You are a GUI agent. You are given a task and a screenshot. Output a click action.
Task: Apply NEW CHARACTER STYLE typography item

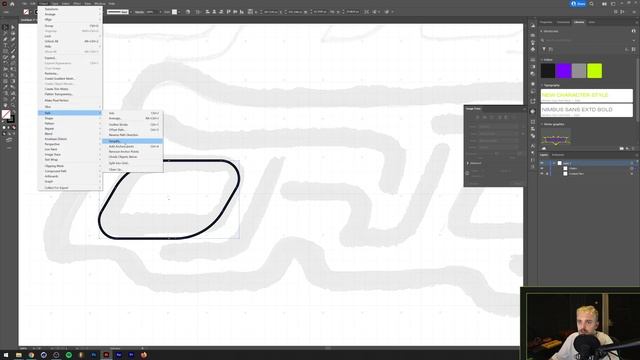click(x=587, y=96)
